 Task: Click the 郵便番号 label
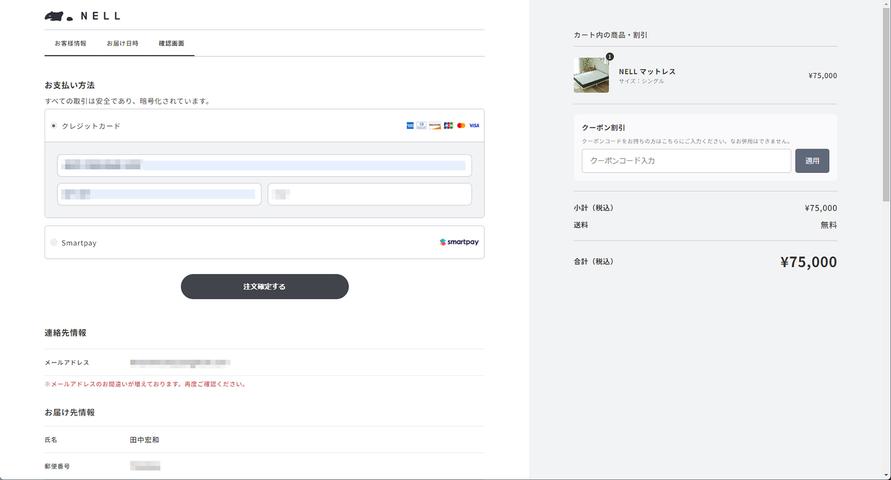coord(57,466)
